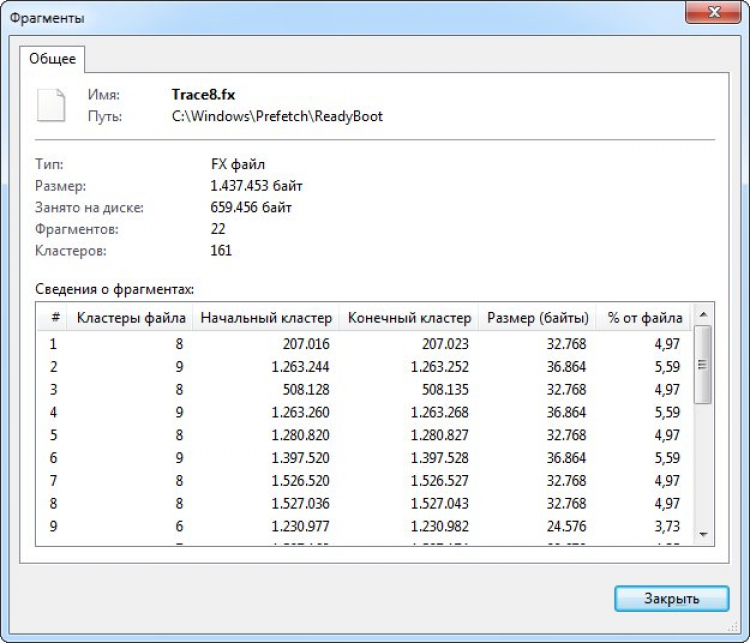Click starting cluster value 1.527.036
Screen dimensions: 750x643
click(x=300, y=503)
